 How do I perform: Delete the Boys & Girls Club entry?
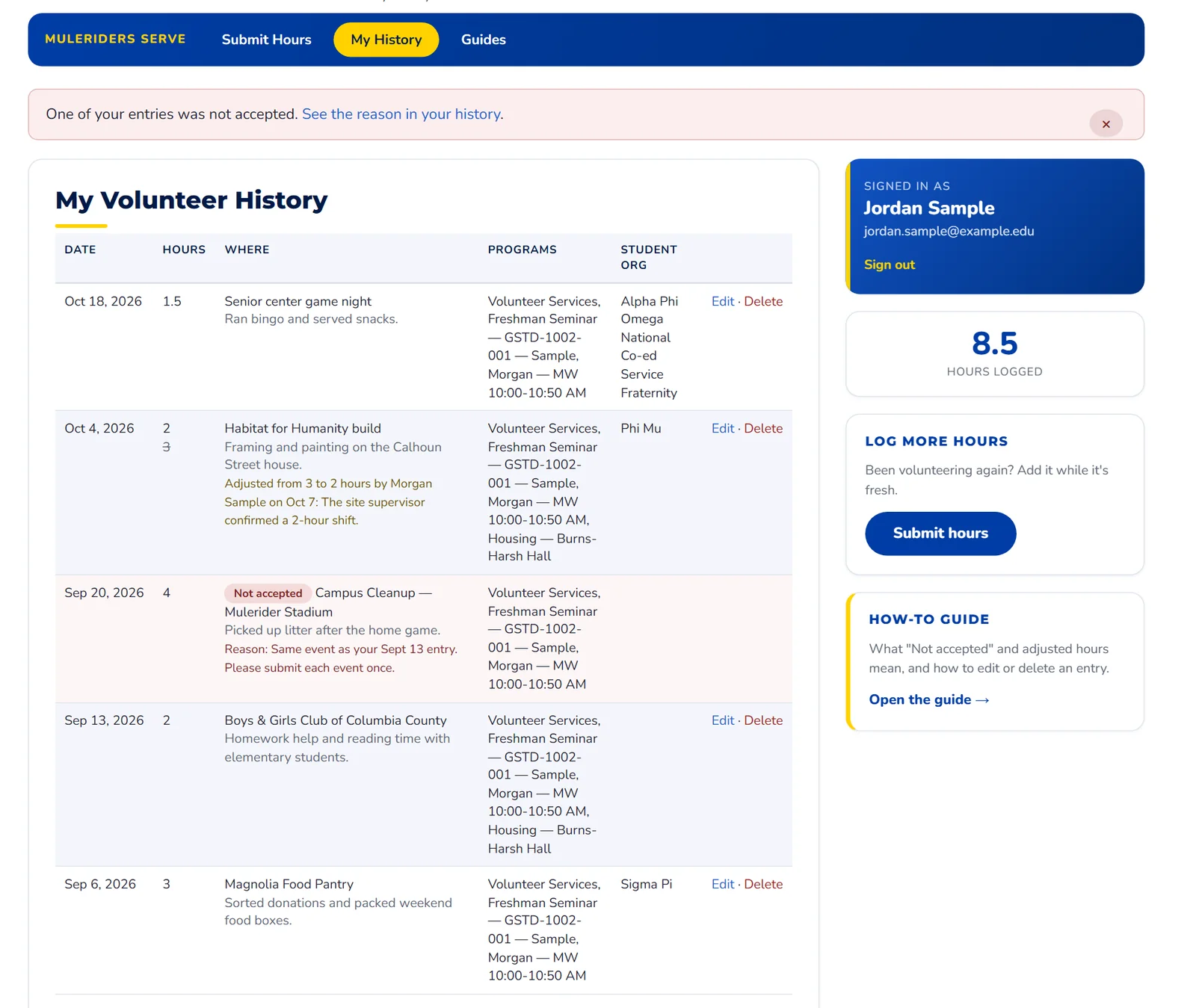tap(763, 720)
